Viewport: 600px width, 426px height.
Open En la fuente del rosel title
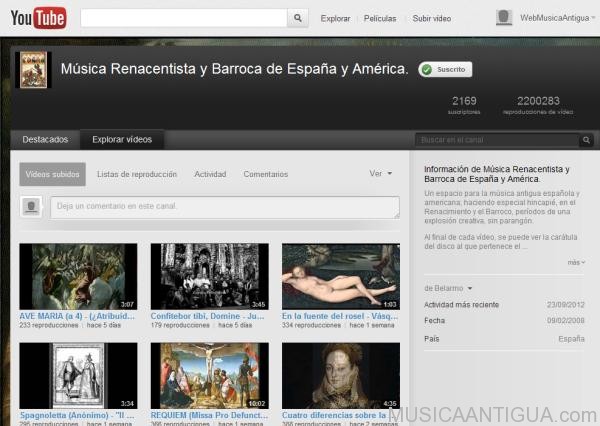340,316
